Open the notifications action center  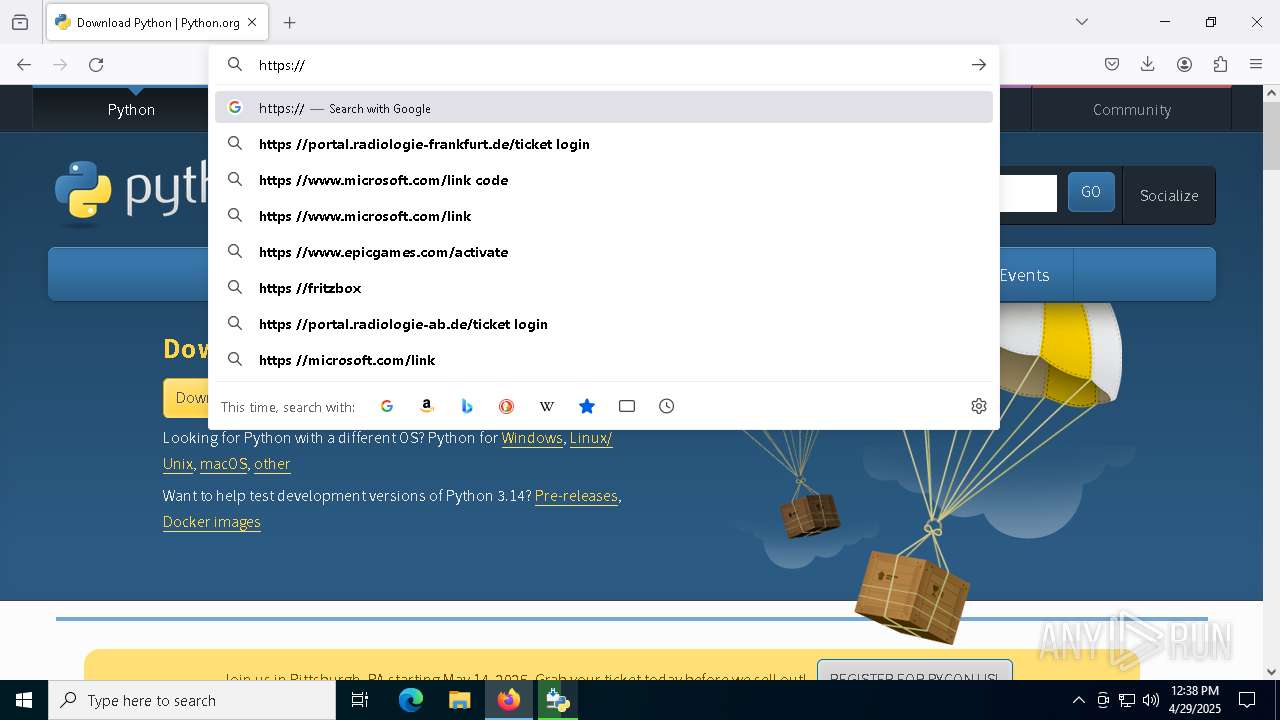(1247, 700)
